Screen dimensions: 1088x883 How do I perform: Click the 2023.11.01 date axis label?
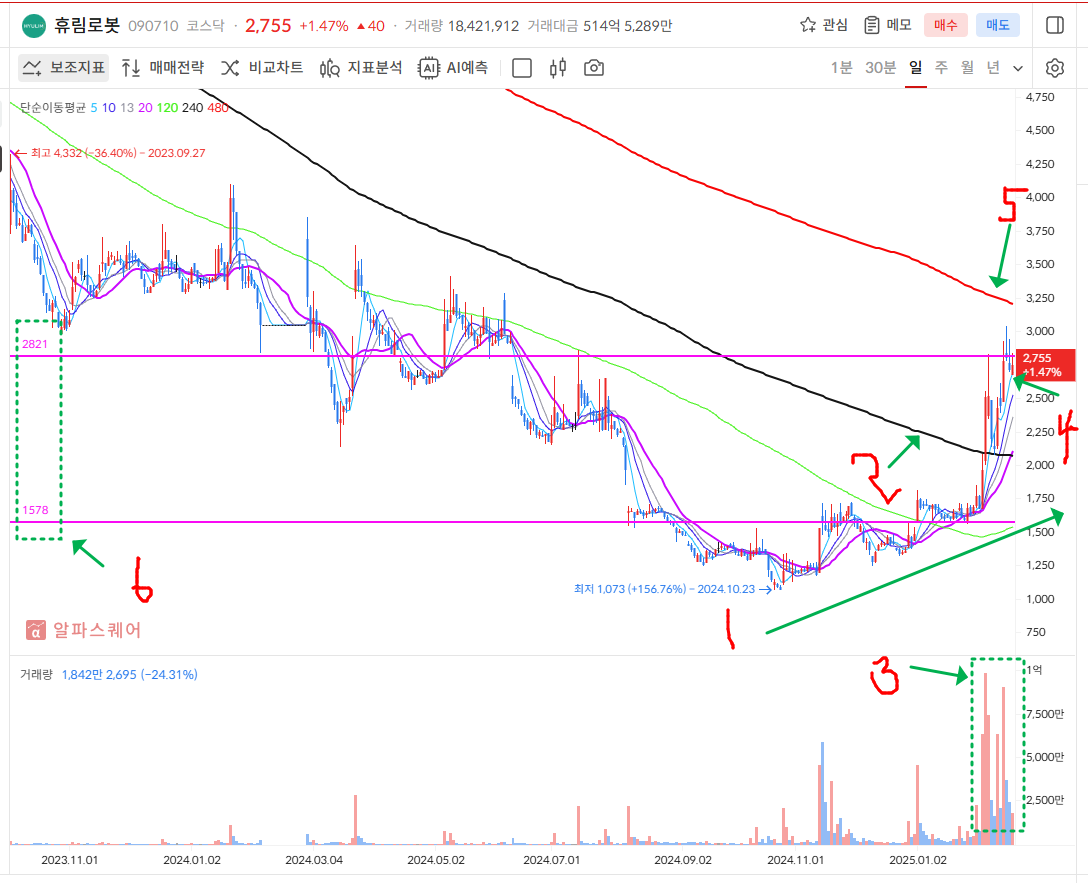click(x=69, y=860)
